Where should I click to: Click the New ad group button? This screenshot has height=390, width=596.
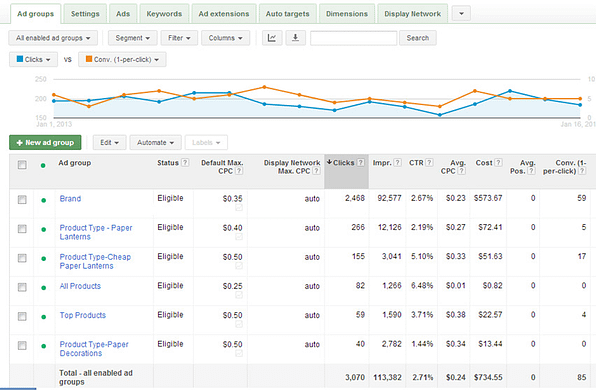click(45, 143)
